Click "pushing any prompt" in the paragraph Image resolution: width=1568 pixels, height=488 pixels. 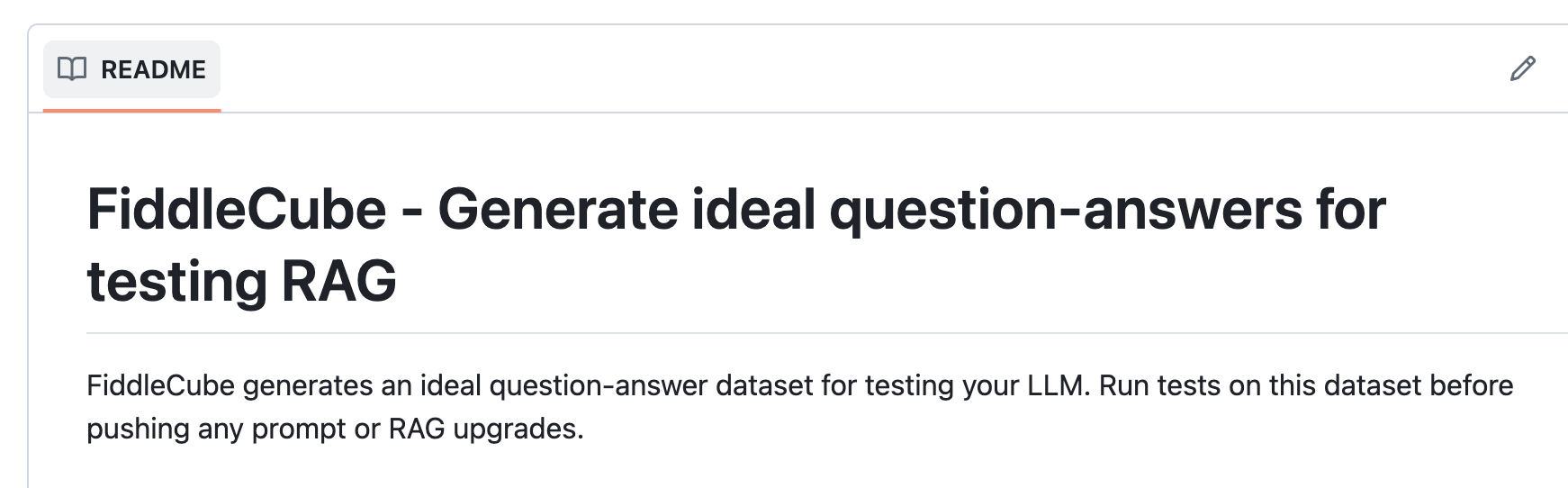click(x=216, y=429)
